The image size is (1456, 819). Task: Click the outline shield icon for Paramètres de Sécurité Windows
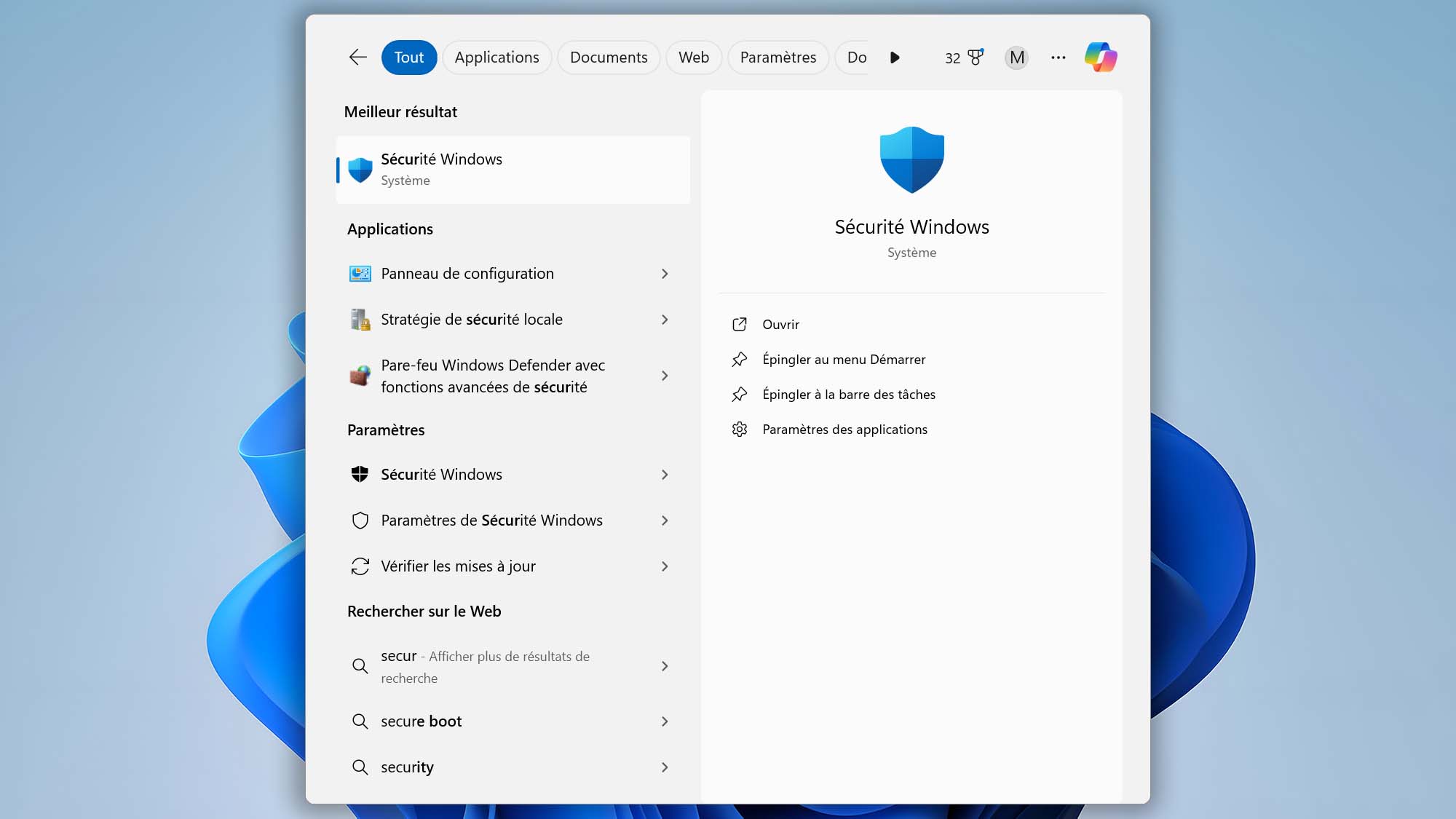[x=360, y=521]
